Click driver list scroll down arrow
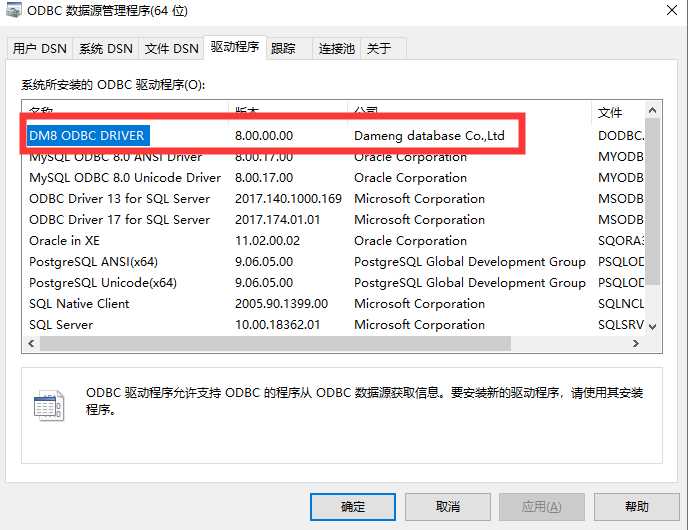Screen dimensions: 688x530 652,326
